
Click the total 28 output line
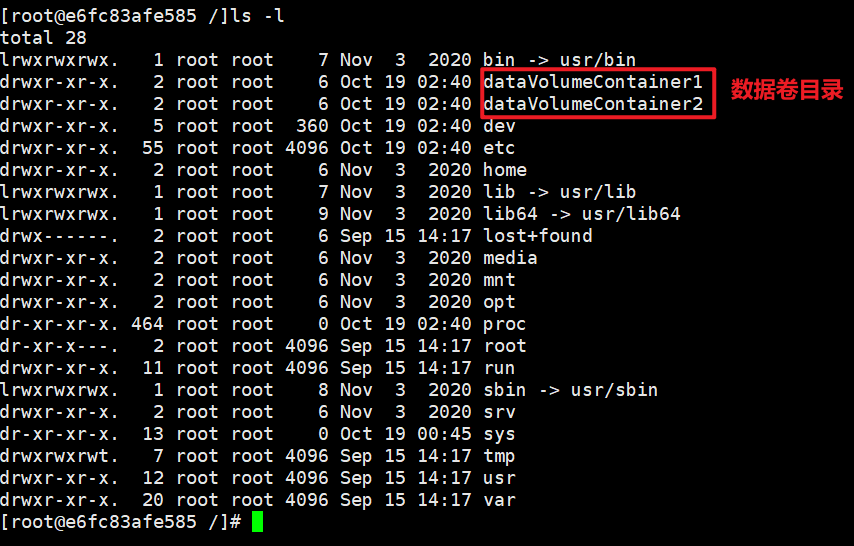click(x=43, y=38)
